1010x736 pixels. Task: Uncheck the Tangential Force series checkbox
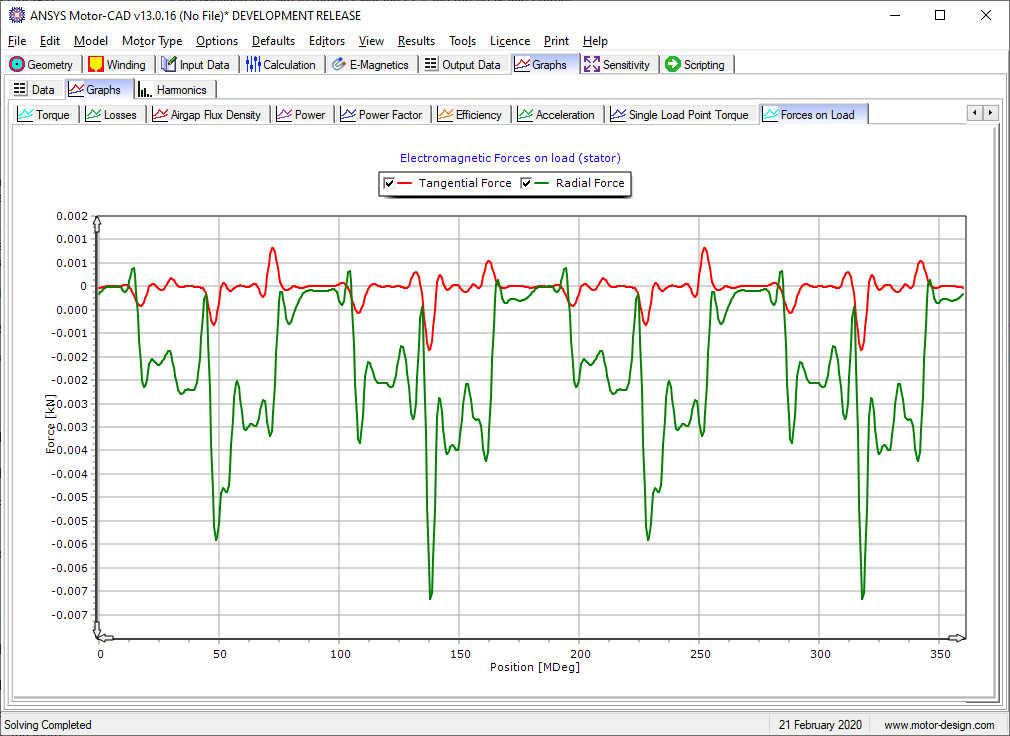[x=388, y=184]
